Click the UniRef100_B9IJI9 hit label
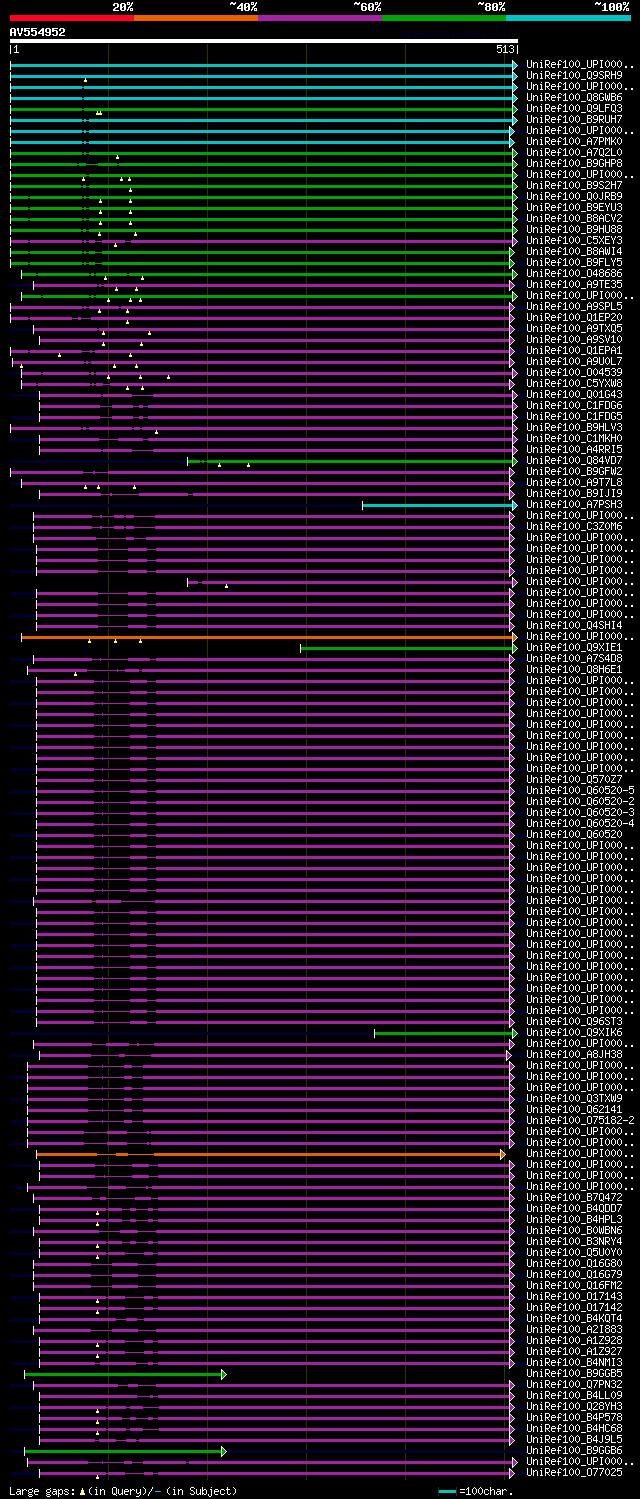 click(x=574, y=493)
